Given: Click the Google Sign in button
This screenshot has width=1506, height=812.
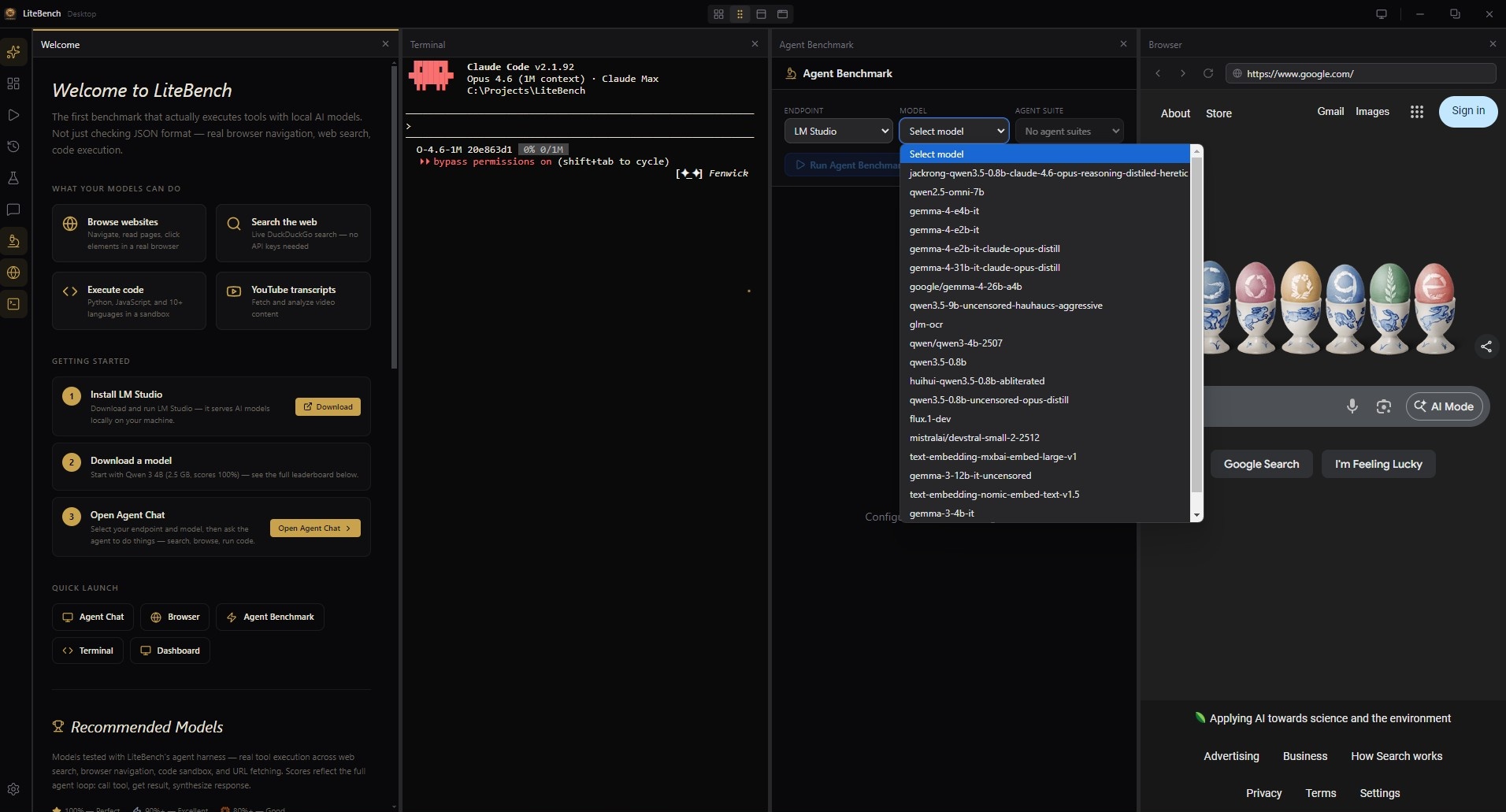Looking at the screenshot, I should coord(1468,111).
